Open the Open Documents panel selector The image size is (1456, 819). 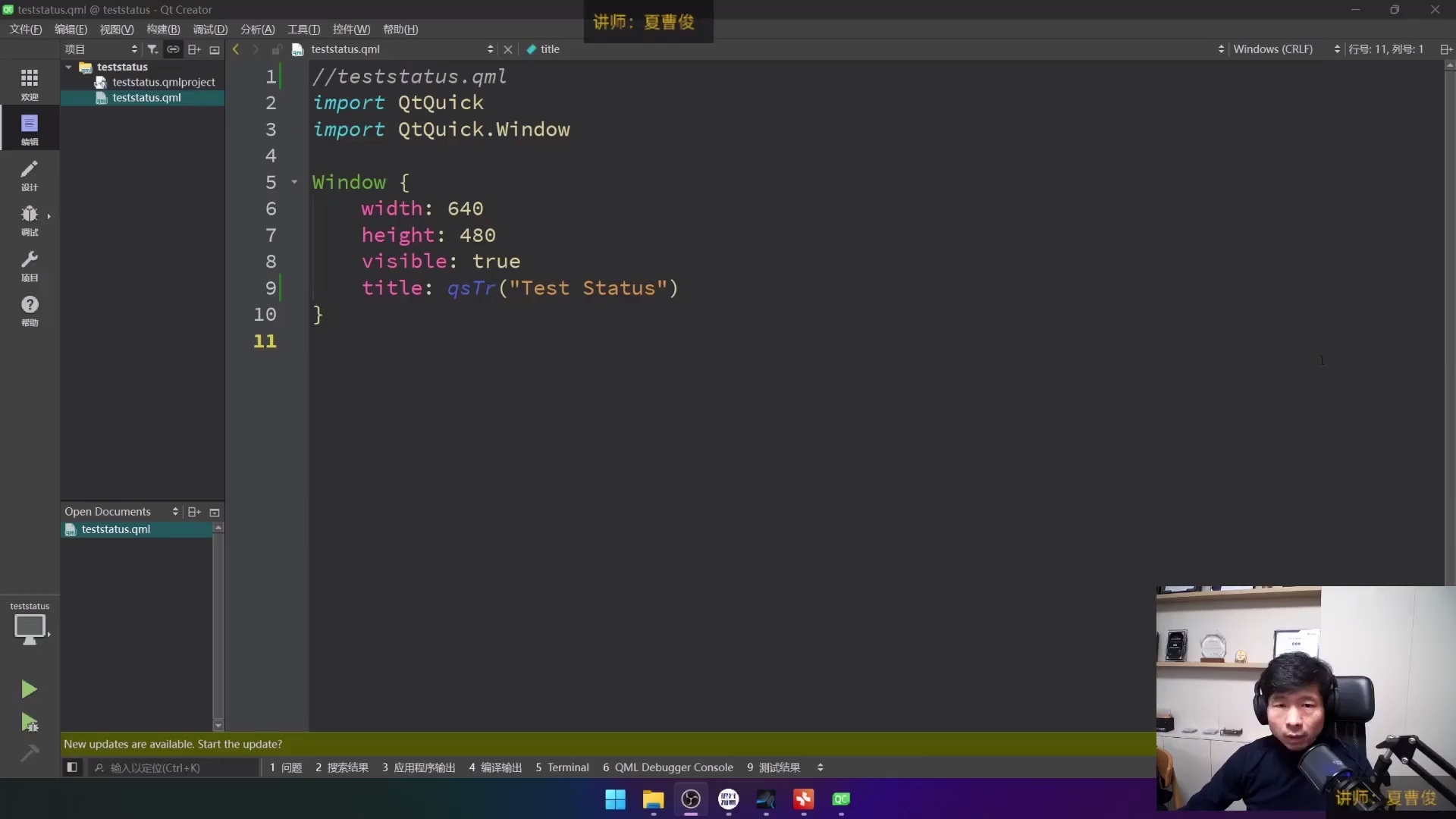click(x=176, y=511)
